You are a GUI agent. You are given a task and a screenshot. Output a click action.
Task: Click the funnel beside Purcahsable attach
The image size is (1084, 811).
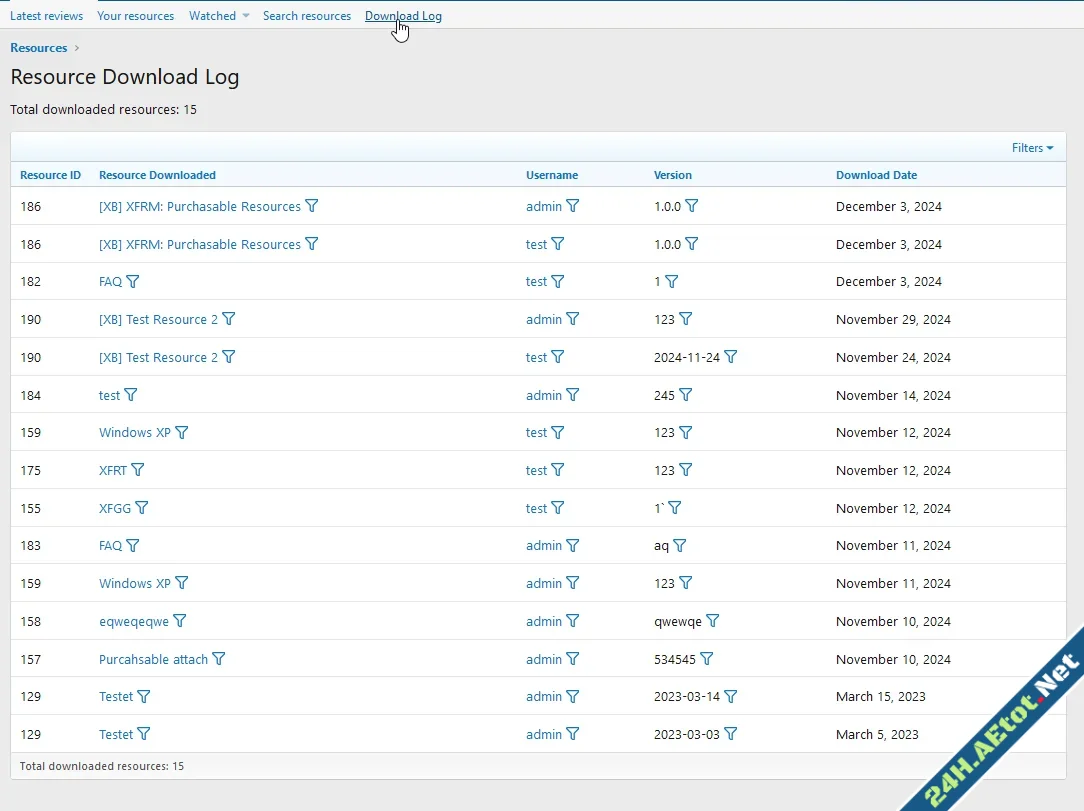218,659
